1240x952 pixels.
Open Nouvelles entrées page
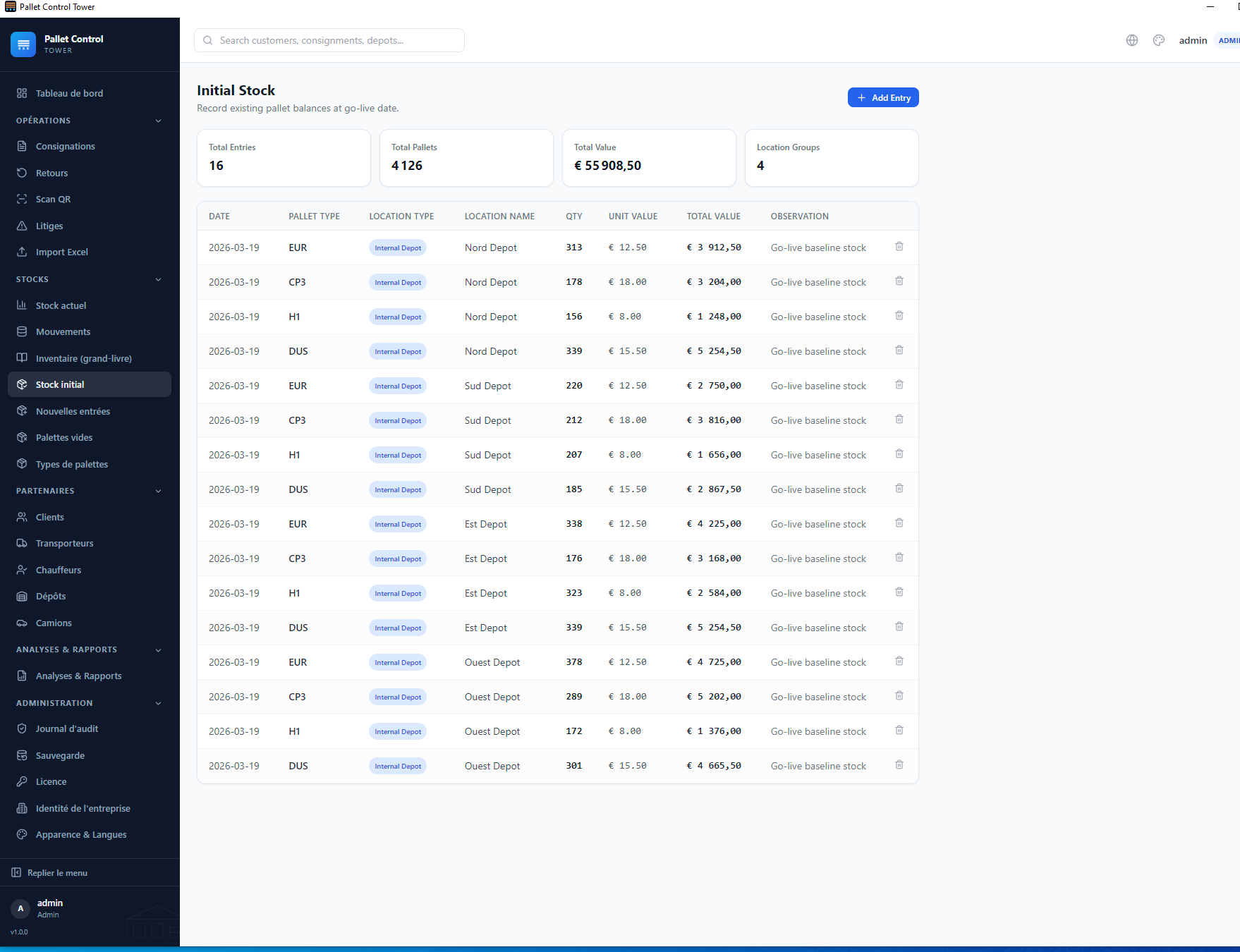90,411
